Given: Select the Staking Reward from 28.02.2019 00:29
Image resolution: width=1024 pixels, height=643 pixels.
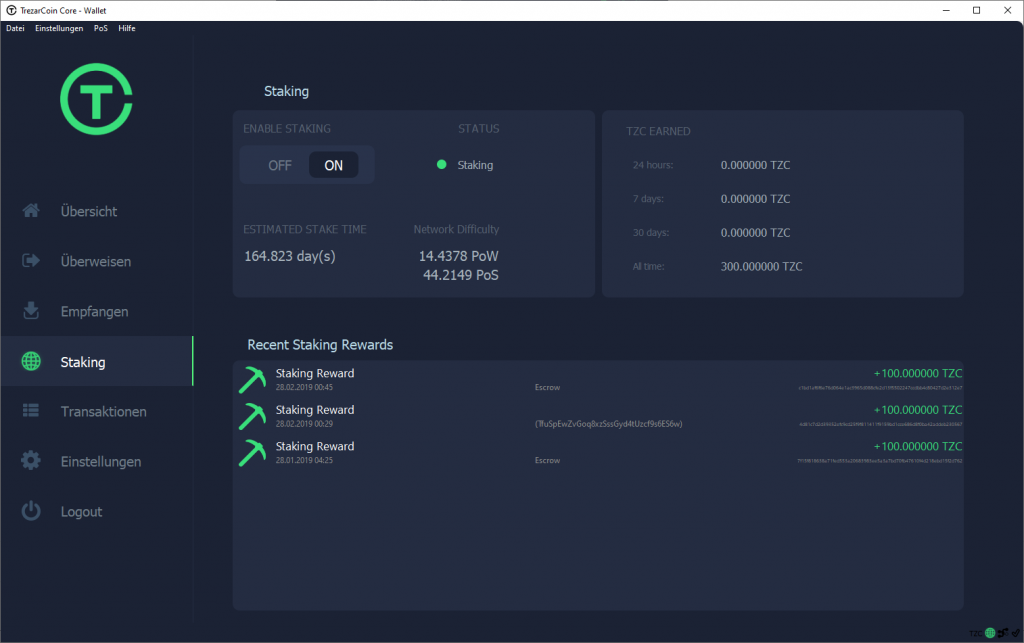Looking at the screenshot, I should point(600,416).
